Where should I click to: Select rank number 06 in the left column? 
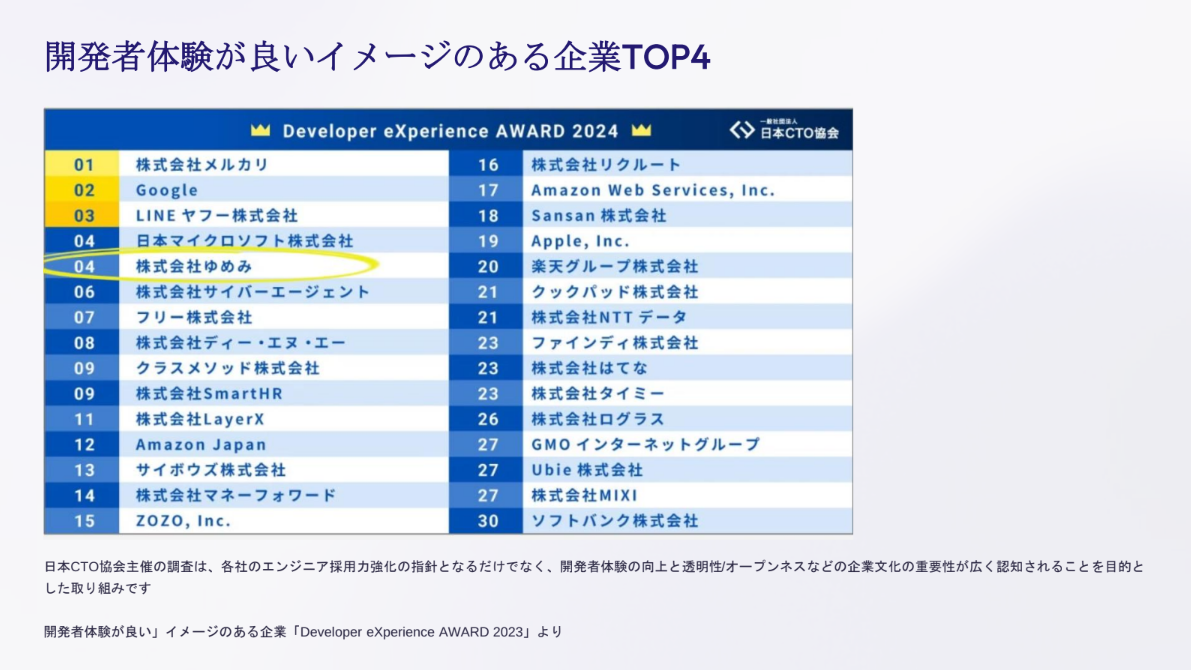point(84,292)
